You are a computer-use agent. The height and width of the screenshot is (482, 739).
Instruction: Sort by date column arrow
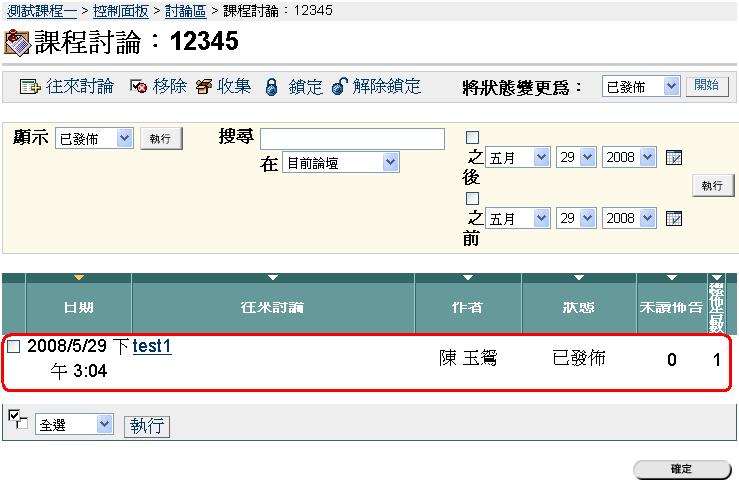(79, 277)
